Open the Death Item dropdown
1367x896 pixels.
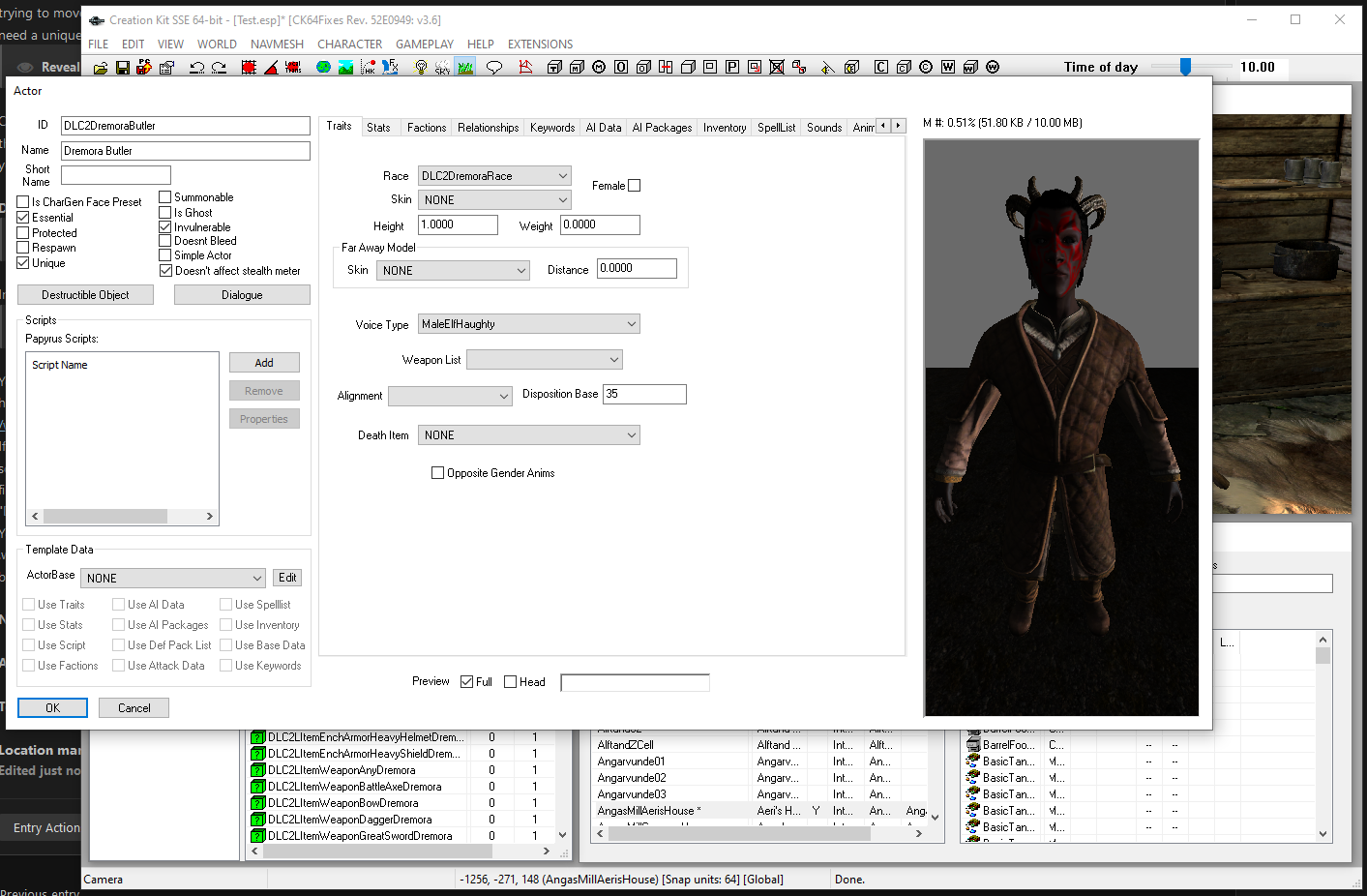coord(529,435)
